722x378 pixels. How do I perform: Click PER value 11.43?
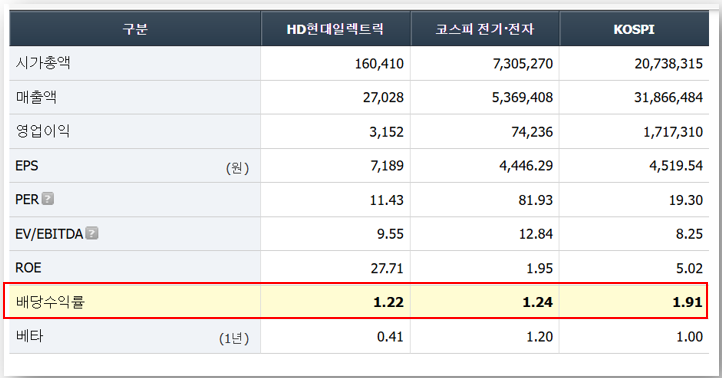coord(387,200)
